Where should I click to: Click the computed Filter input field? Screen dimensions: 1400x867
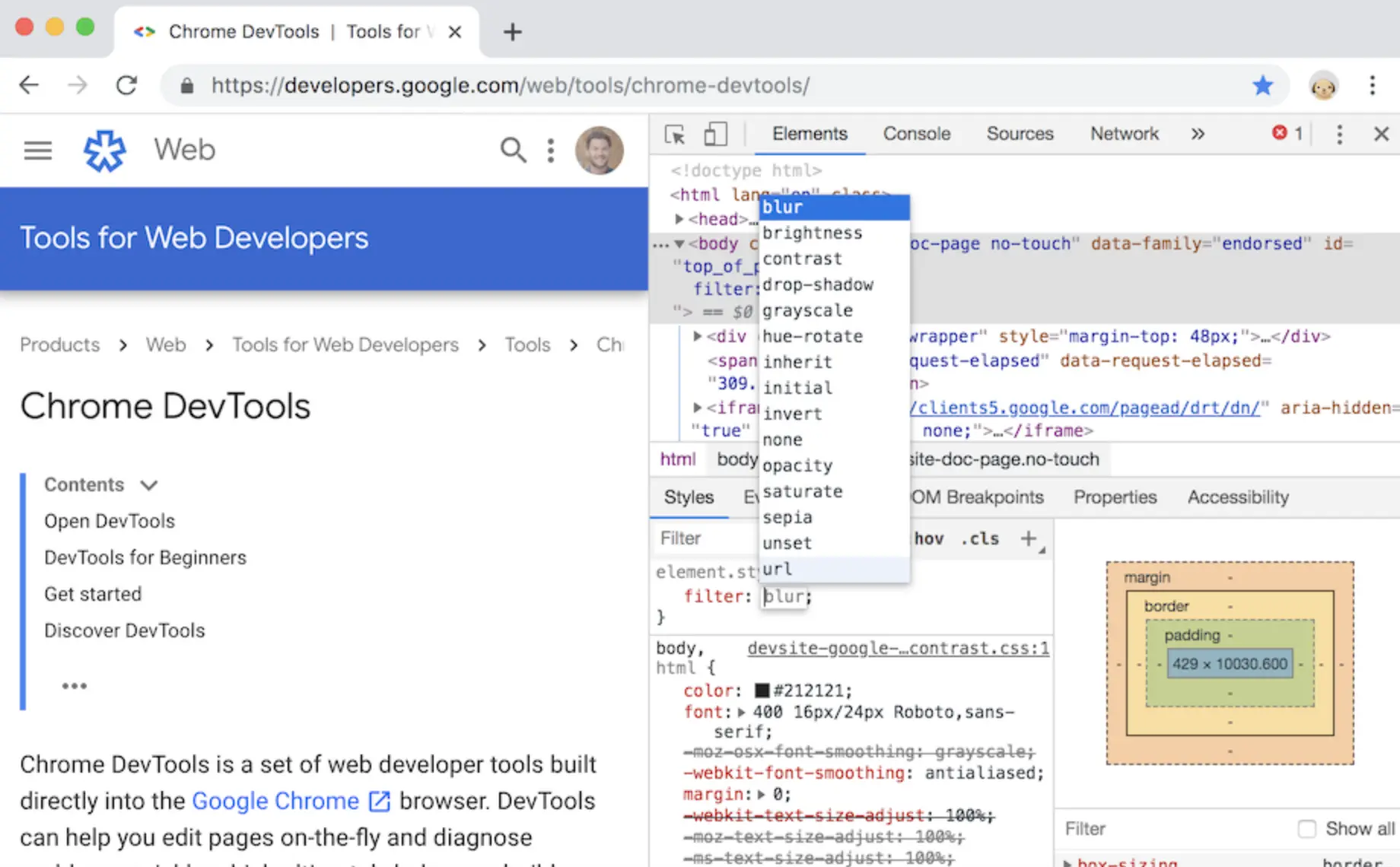pyautogui.click(x=1172, y=829)
